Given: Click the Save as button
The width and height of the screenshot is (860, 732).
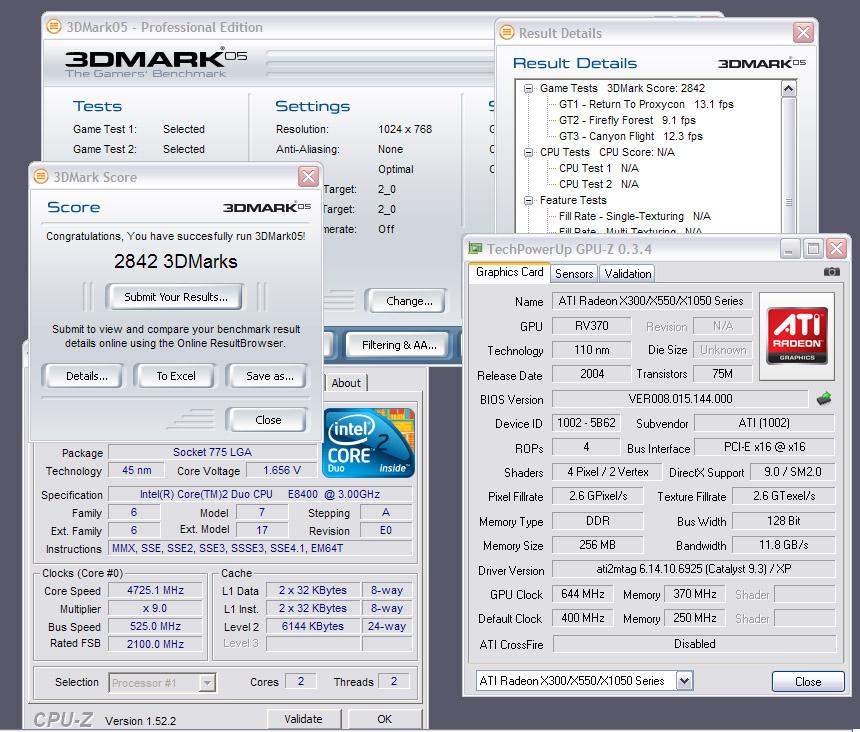Looking at the screenshot, I should (x=269, y=376).
